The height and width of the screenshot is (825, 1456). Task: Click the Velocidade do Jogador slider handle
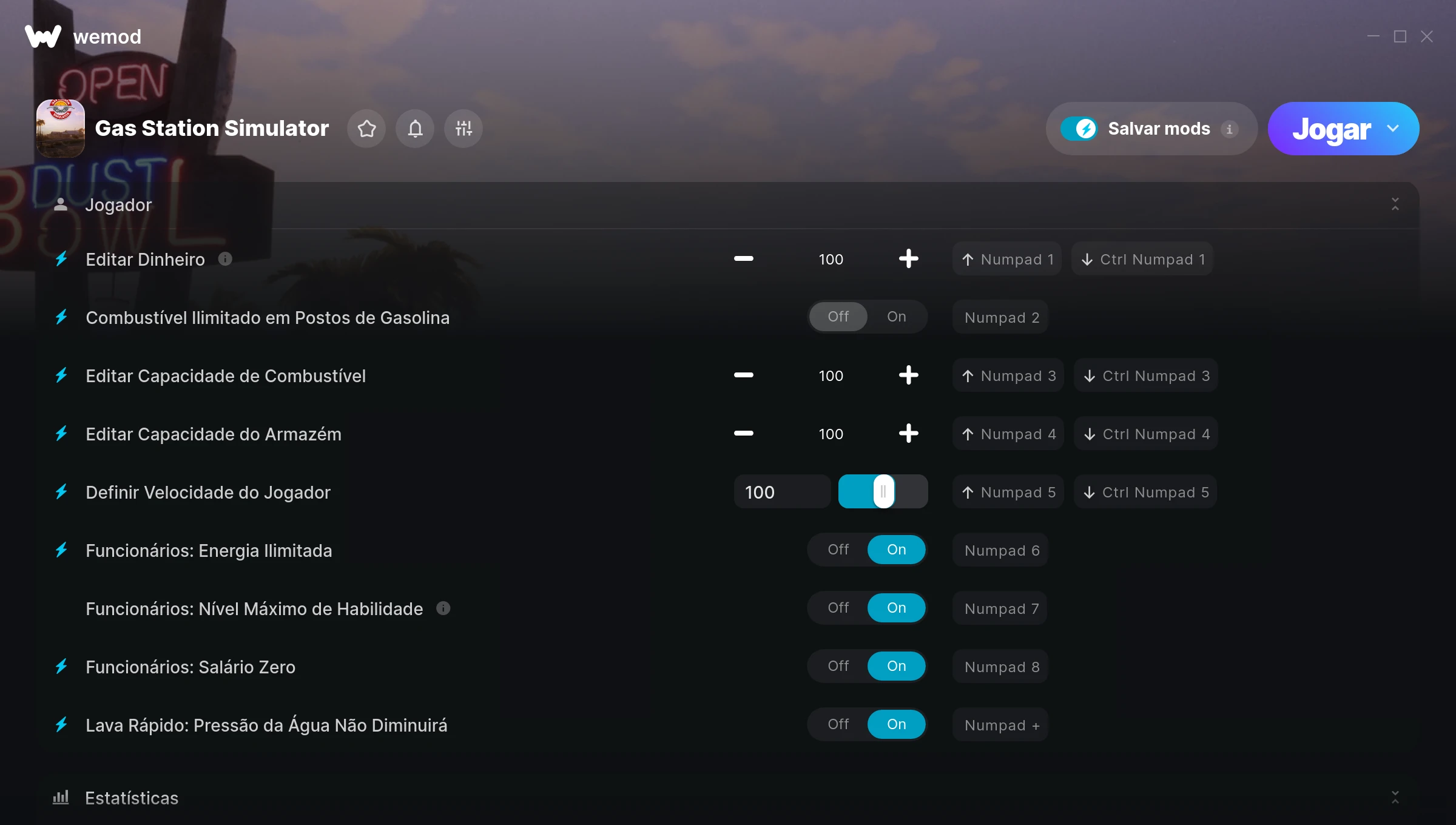[883, 492]
